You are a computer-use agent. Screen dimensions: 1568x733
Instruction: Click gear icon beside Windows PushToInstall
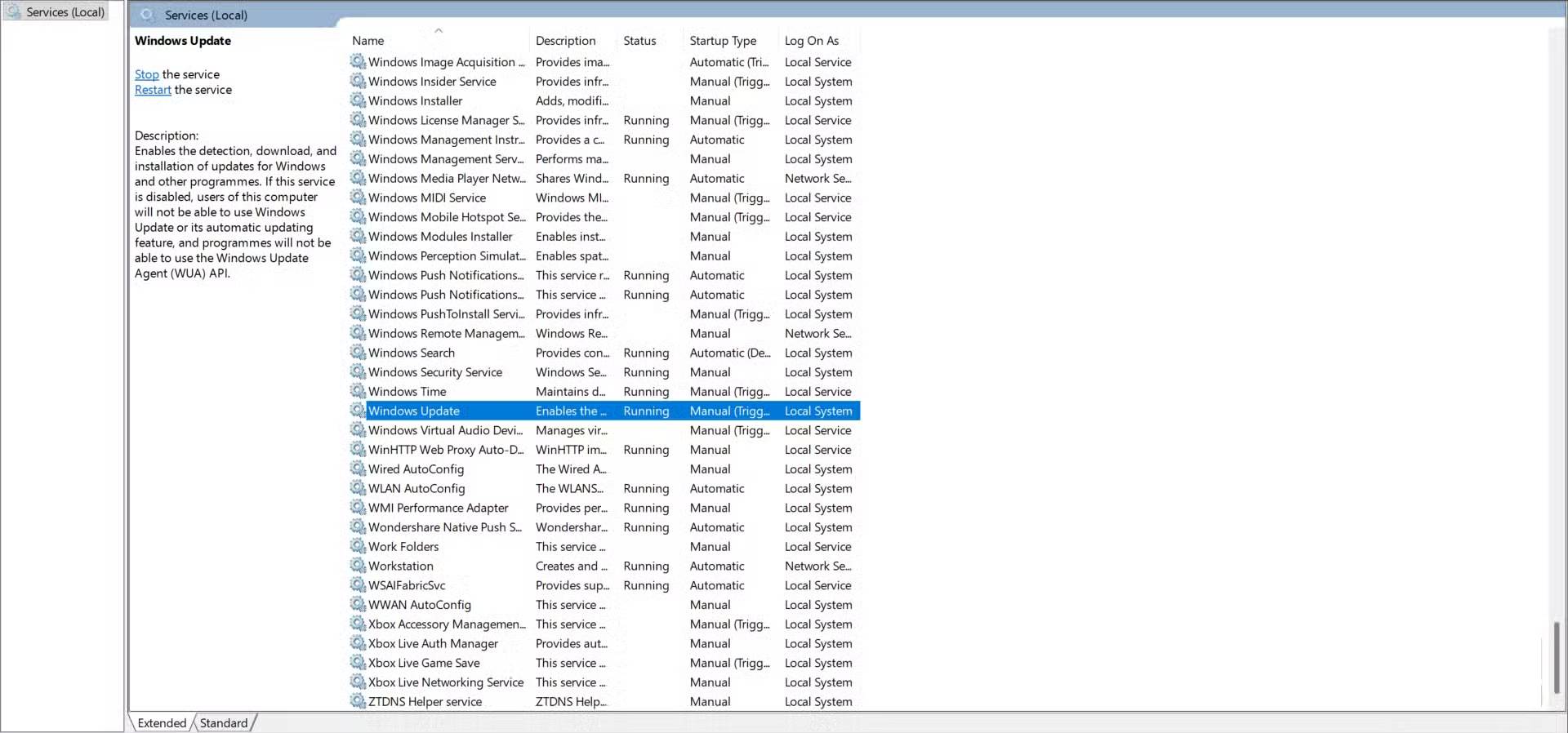coord(358,313)
